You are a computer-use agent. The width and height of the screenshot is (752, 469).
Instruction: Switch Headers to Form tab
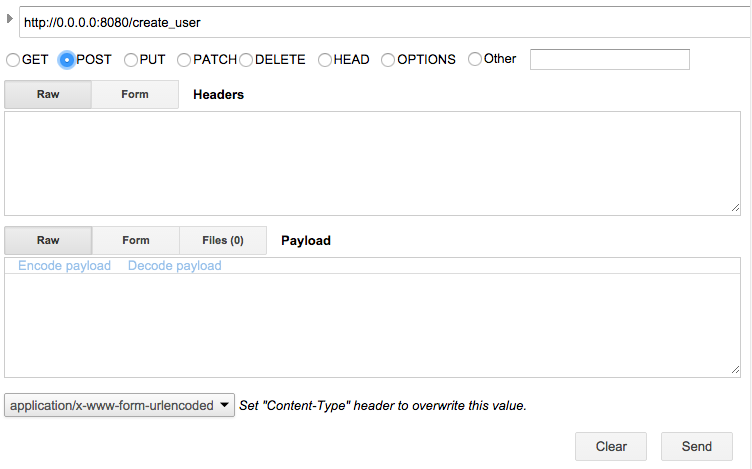point(135,94)
